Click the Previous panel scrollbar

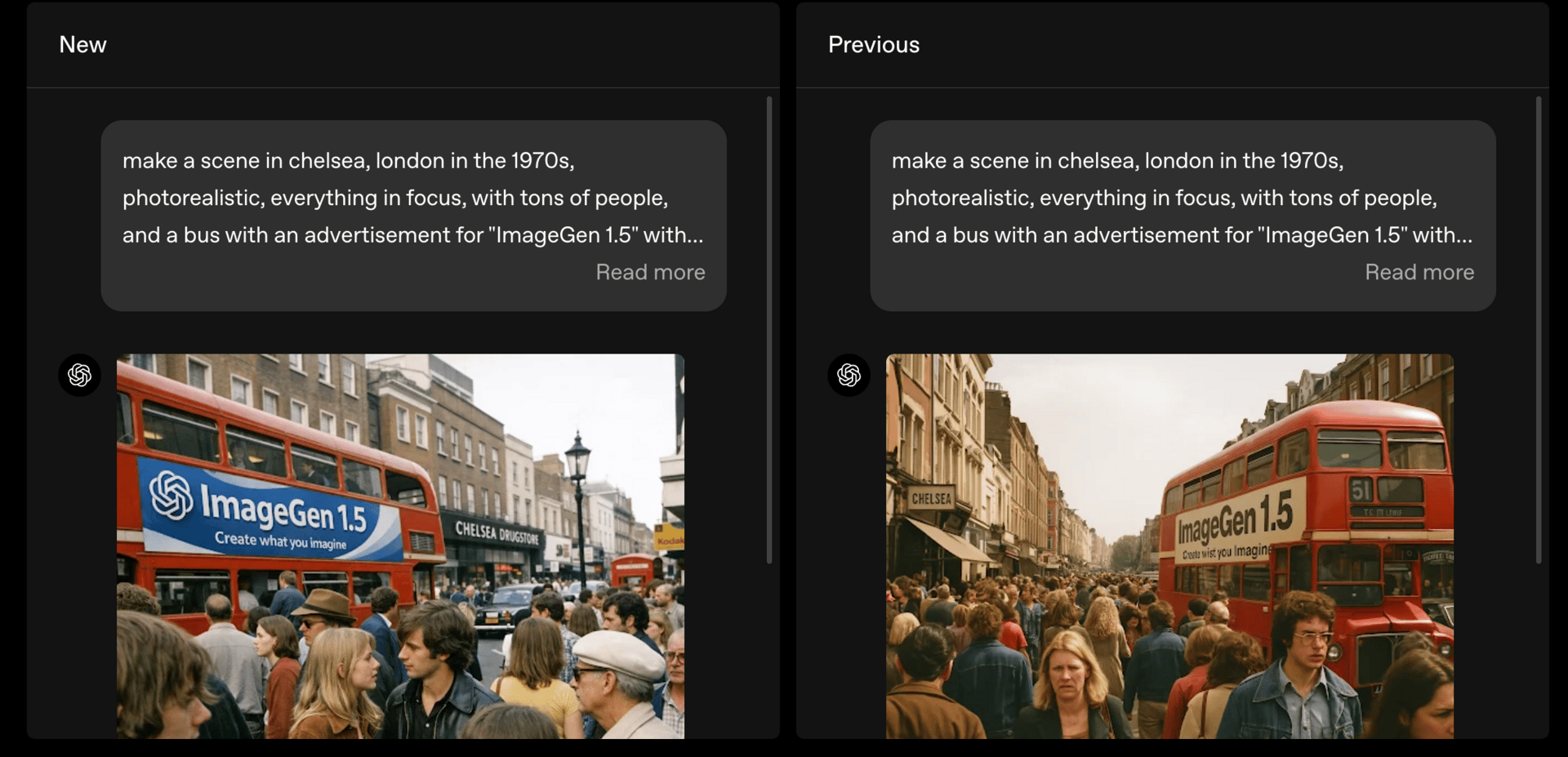(1539, 330)
